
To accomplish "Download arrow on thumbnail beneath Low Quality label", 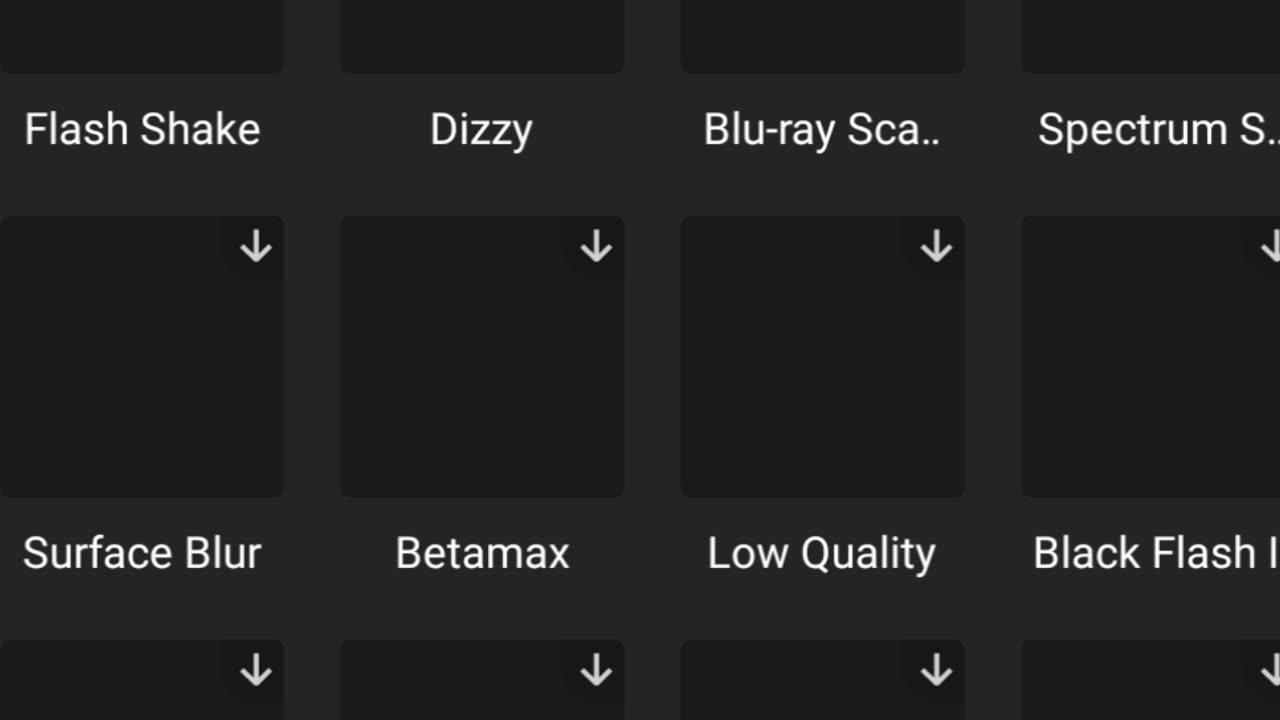I will [x=936, y=670].
